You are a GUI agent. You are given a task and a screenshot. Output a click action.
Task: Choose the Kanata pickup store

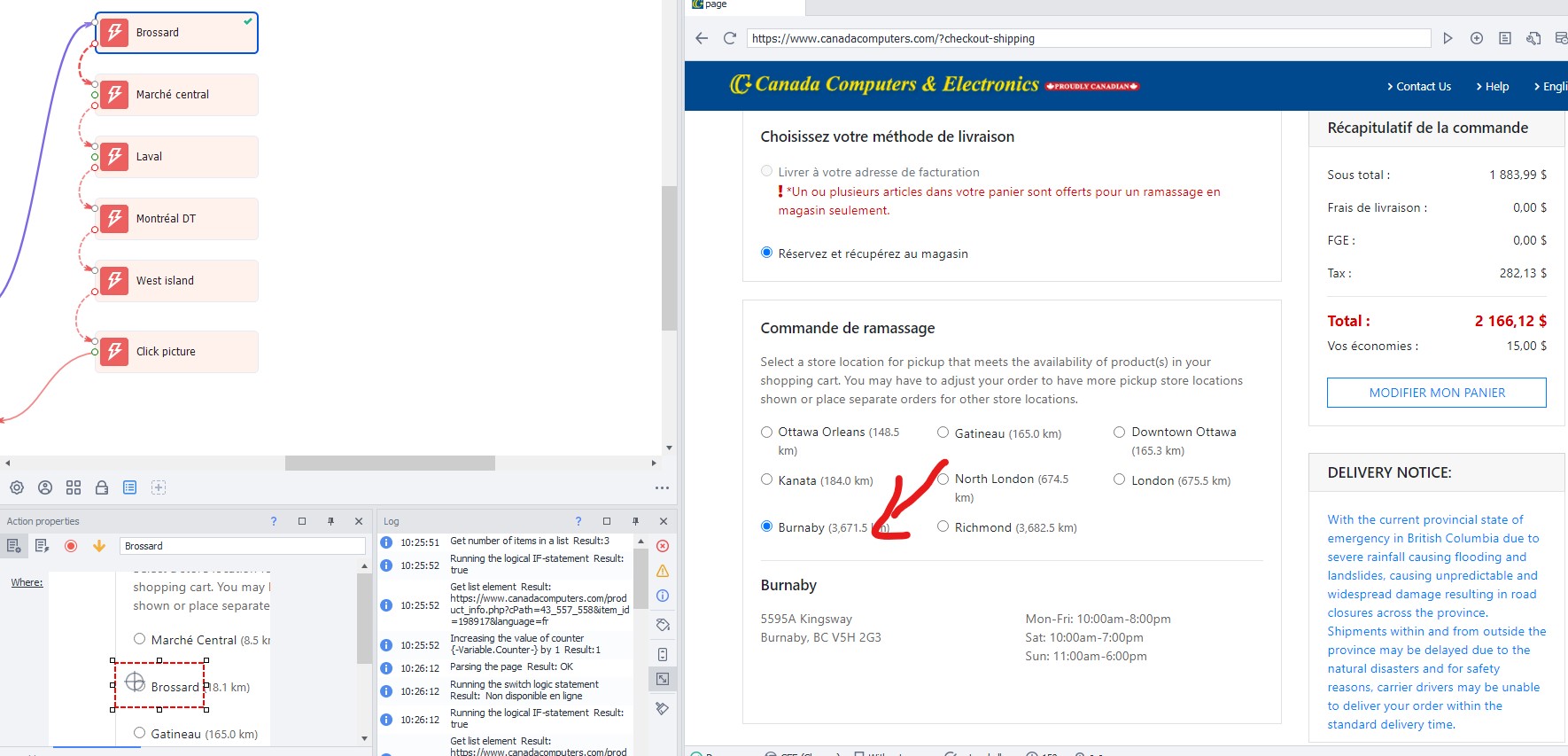point(767,479)
